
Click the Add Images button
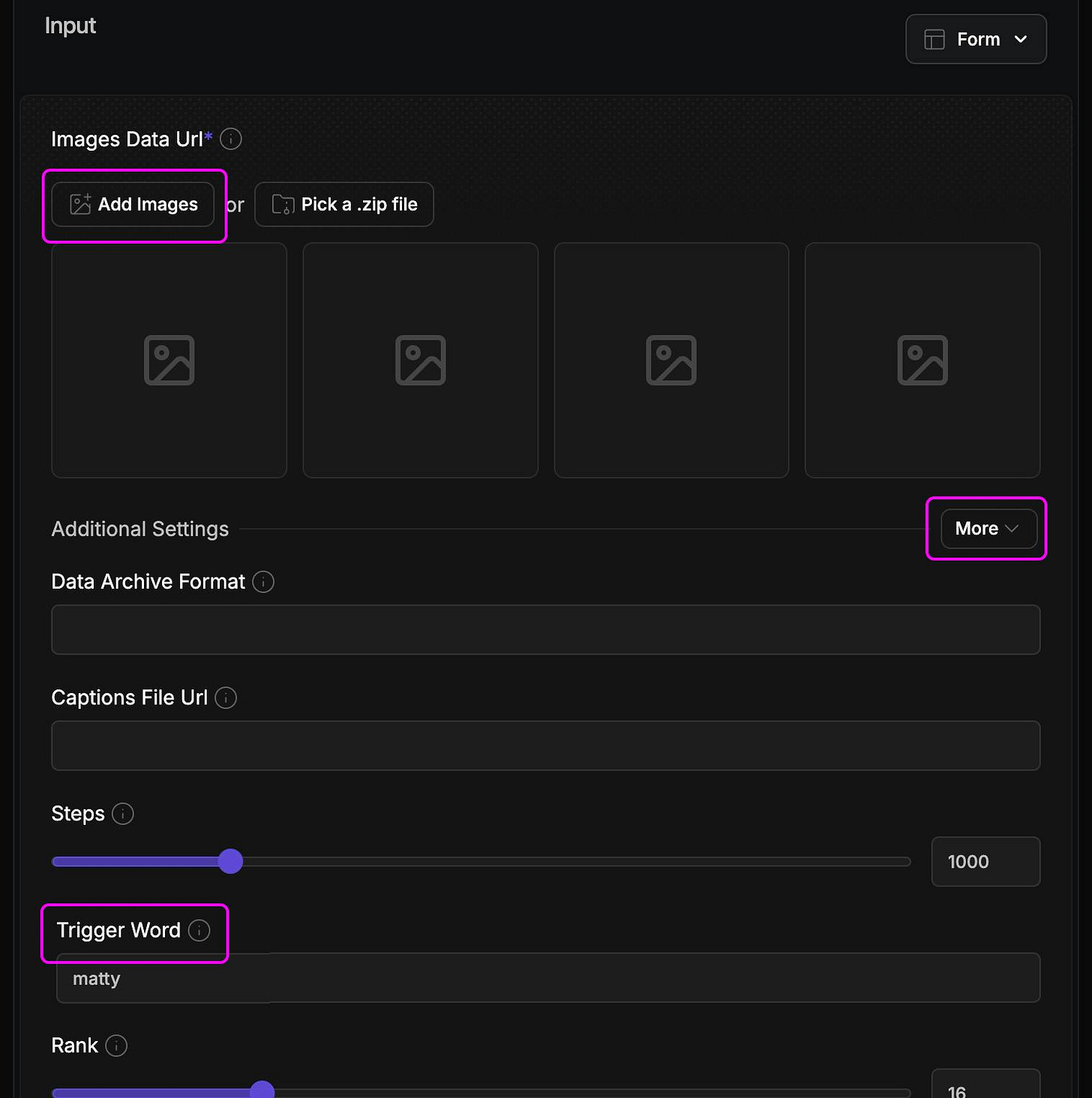[x=133, y=204]
